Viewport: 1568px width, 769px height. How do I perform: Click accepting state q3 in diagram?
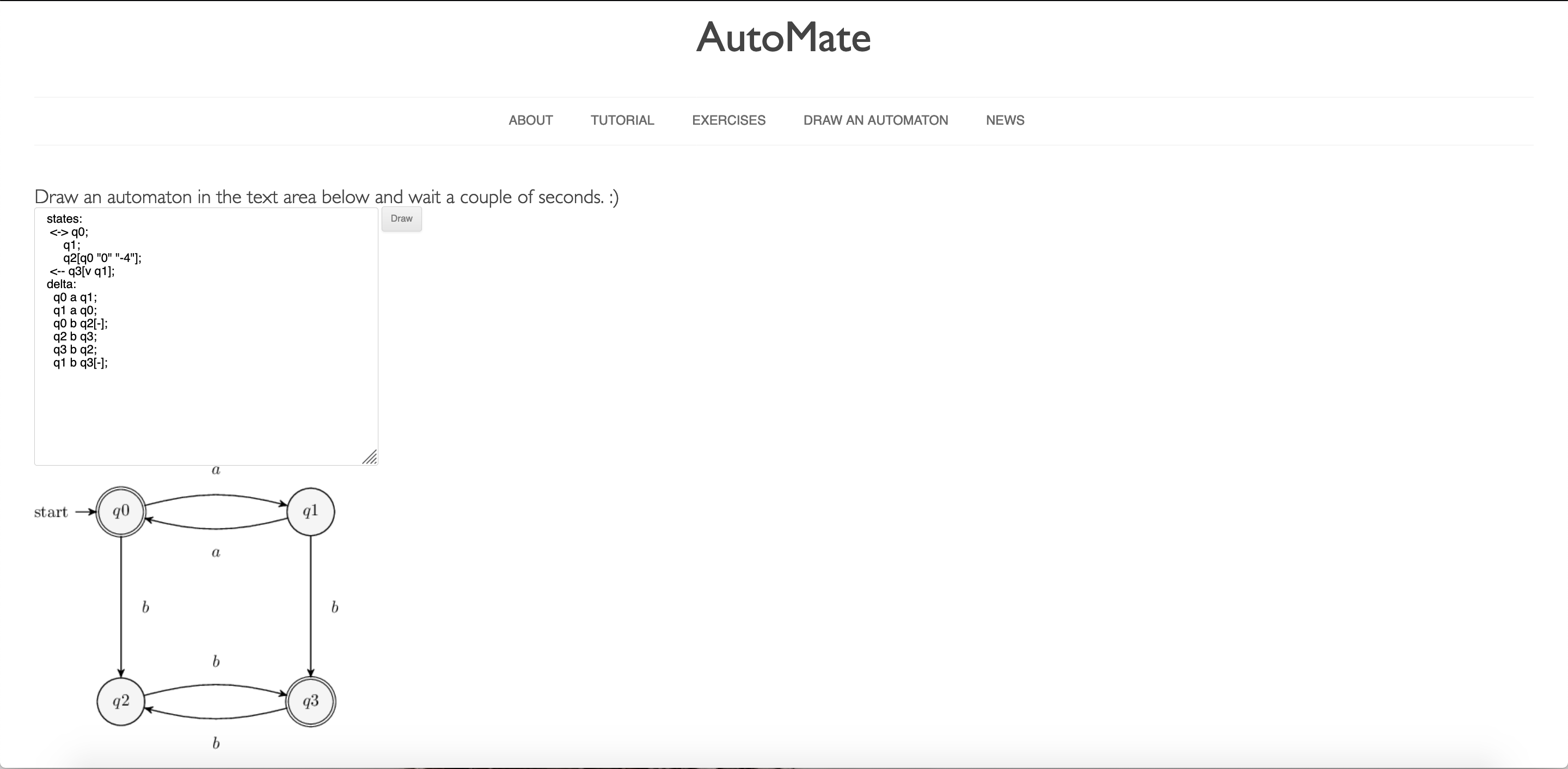[310, 701]
